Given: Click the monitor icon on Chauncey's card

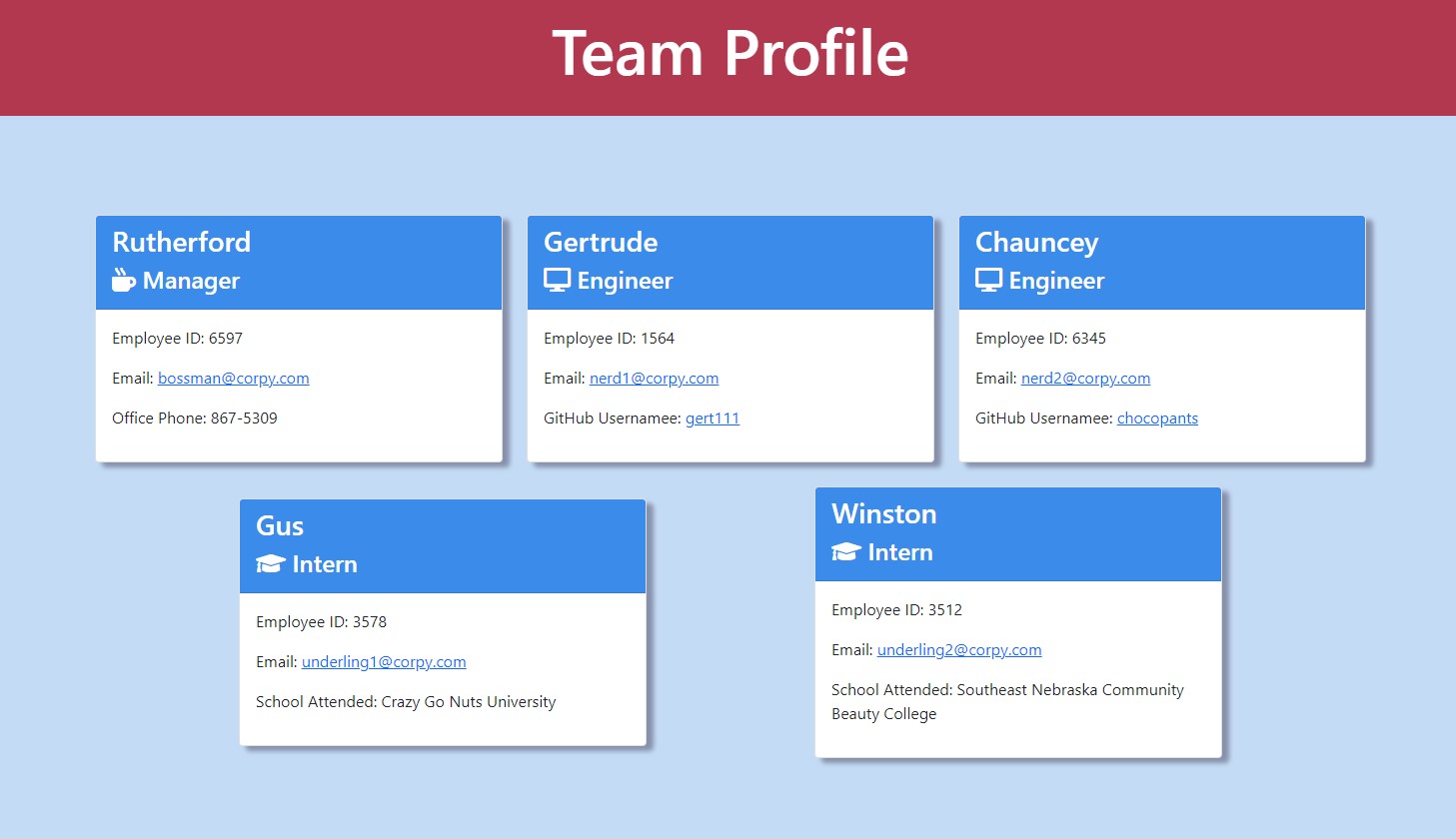Looking at the screenshot, I should coord(987,281).
